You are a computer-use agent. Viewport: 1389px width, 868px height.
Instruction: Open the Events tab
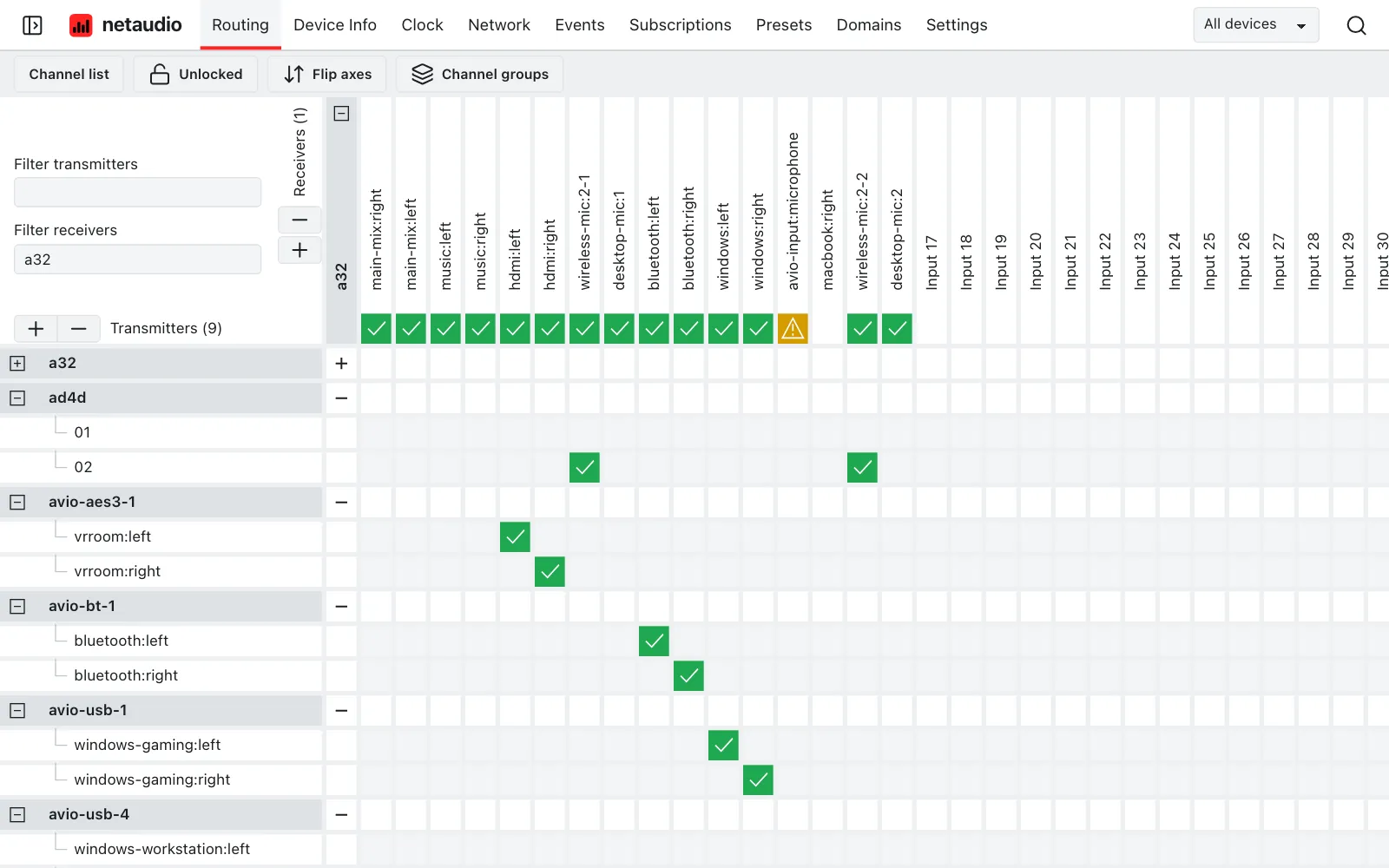click(x=579, y=25)
